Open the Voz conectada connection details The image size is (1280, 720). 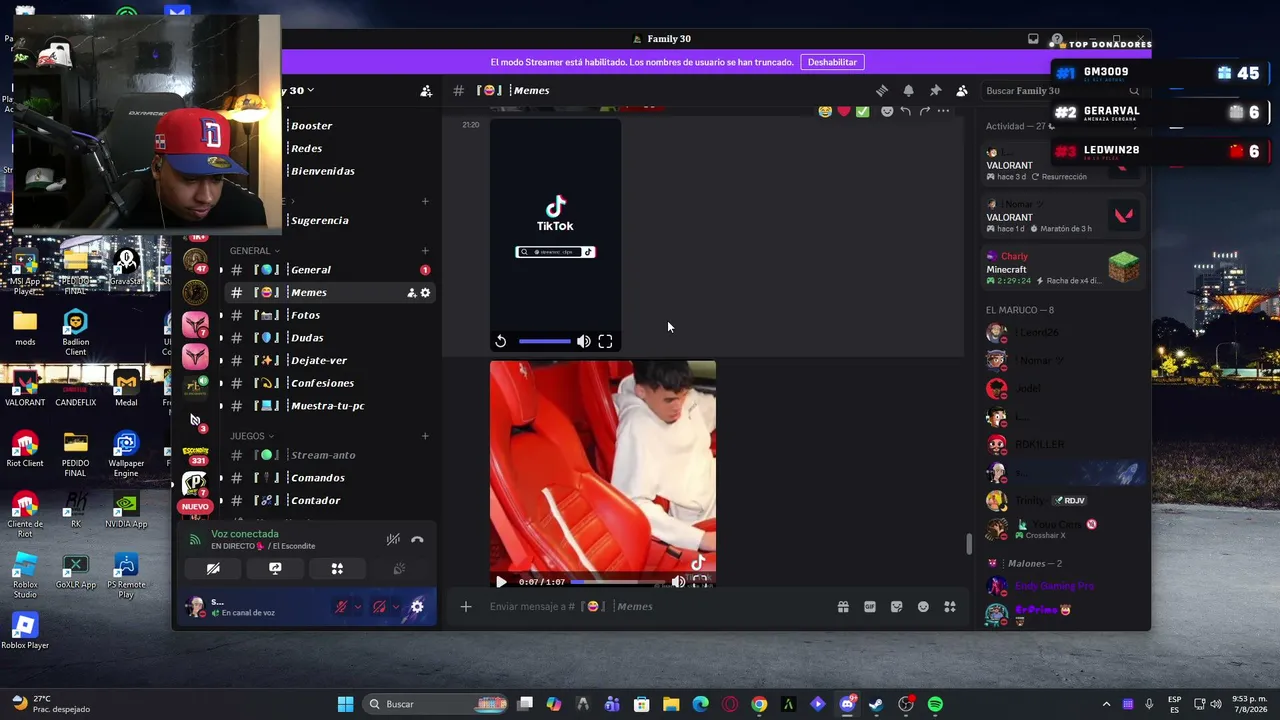[245, 535]
